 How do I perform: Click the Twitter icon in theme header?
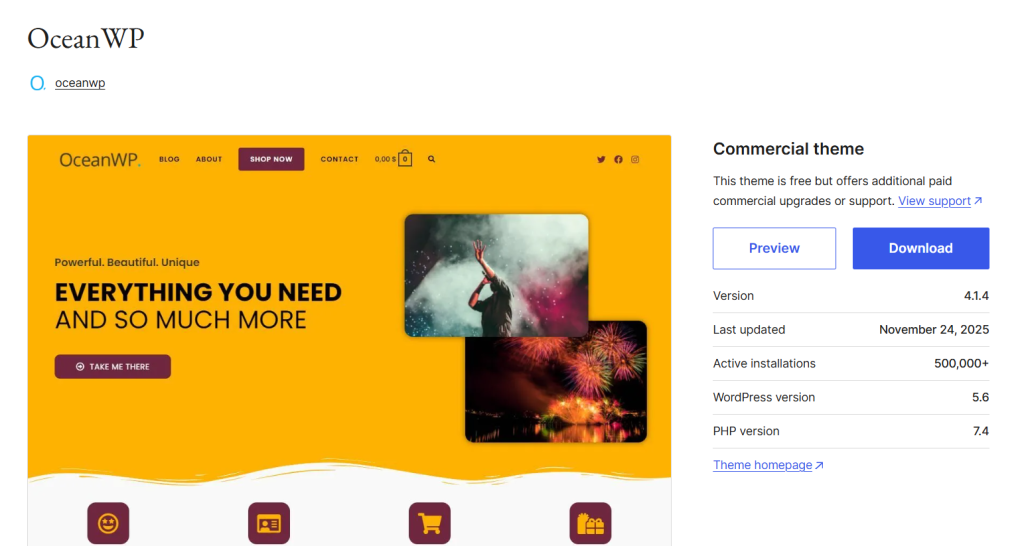click(601, 159)
